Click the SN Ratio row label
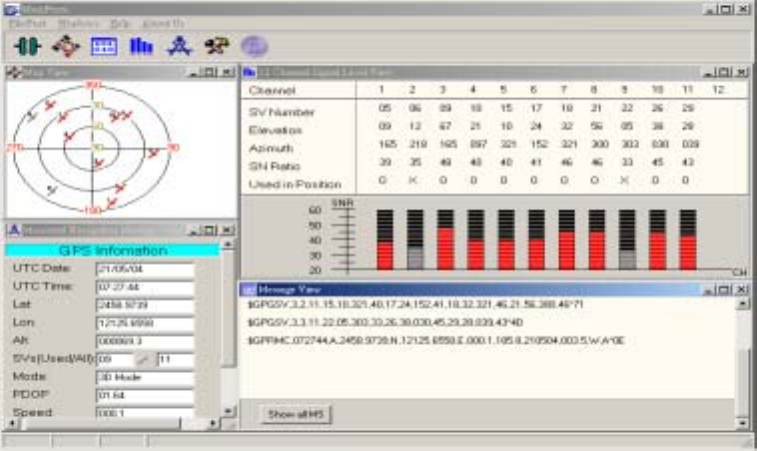This screenshot has width=757, height=451. tap(274, 166)
